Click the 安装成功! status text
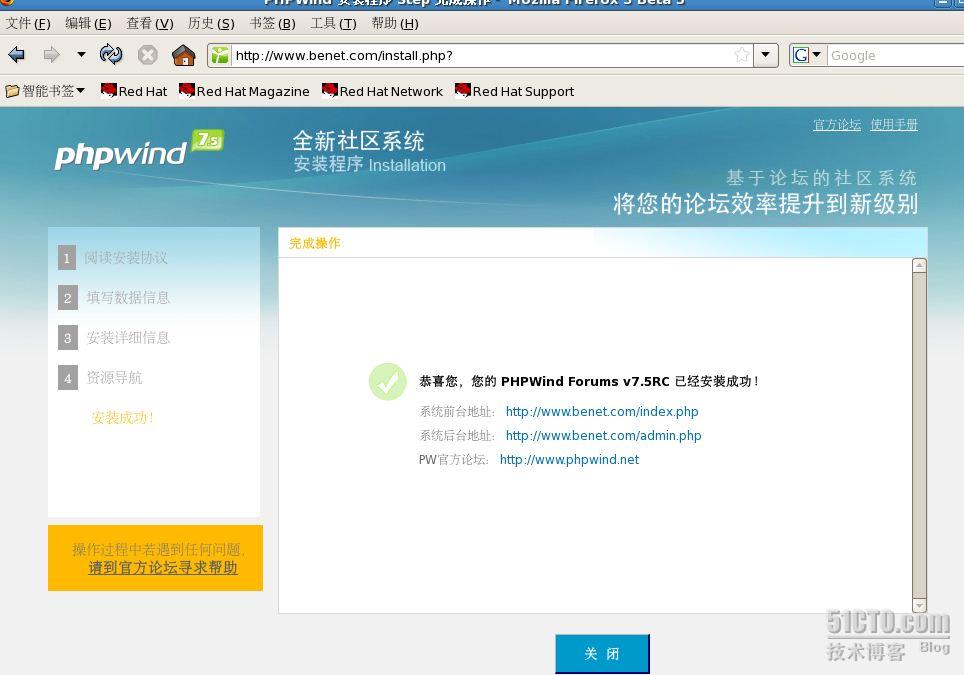 coord(123,417)
